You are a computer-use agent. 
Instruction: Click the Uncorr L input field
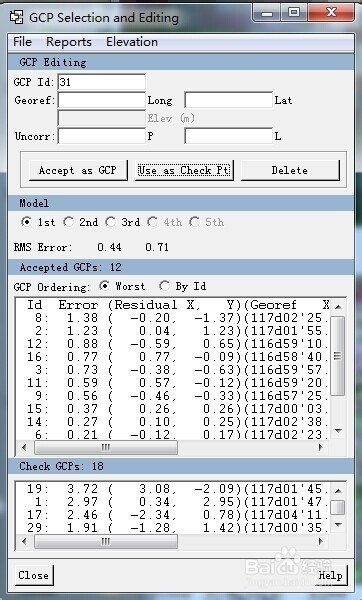[228, 136]
